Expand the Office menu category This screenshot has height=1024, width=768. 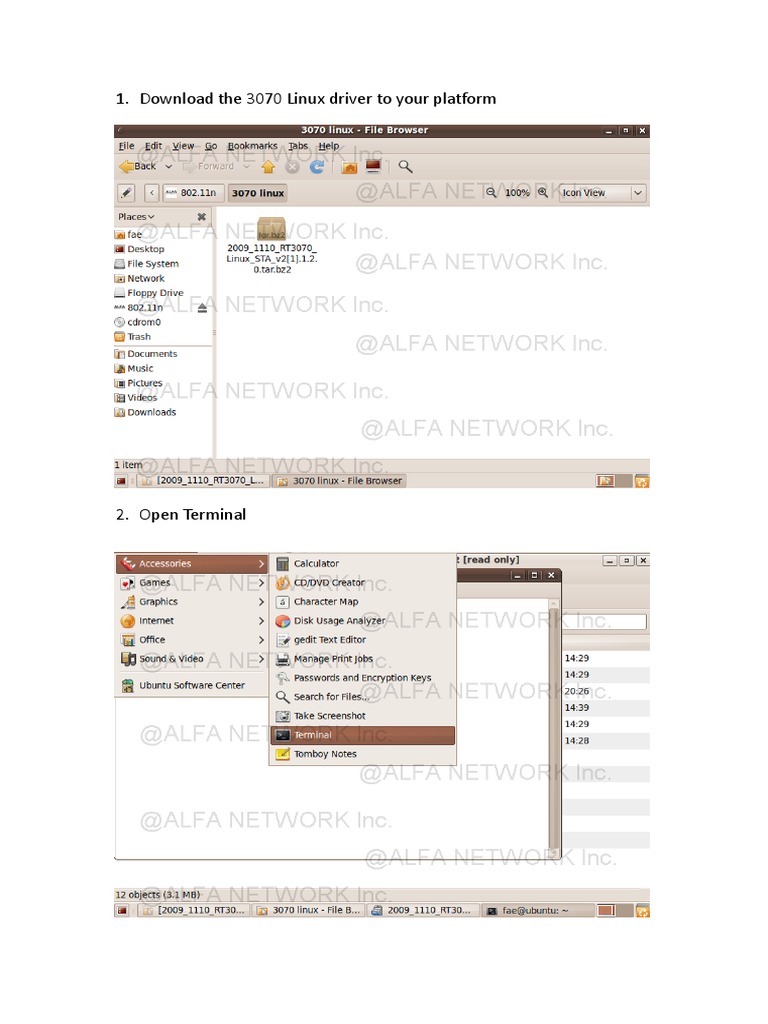pyautogui.click(x=192, y=640)
